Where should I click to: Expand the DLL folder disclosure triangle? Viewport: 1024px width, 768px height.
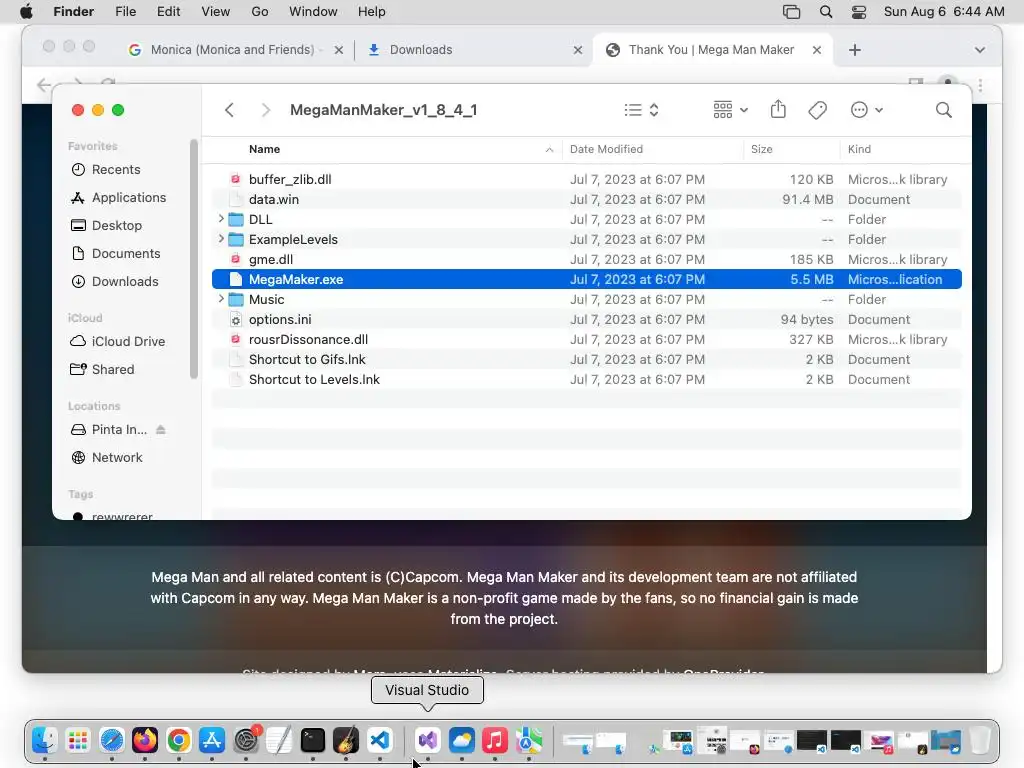[x=221, y=219]
